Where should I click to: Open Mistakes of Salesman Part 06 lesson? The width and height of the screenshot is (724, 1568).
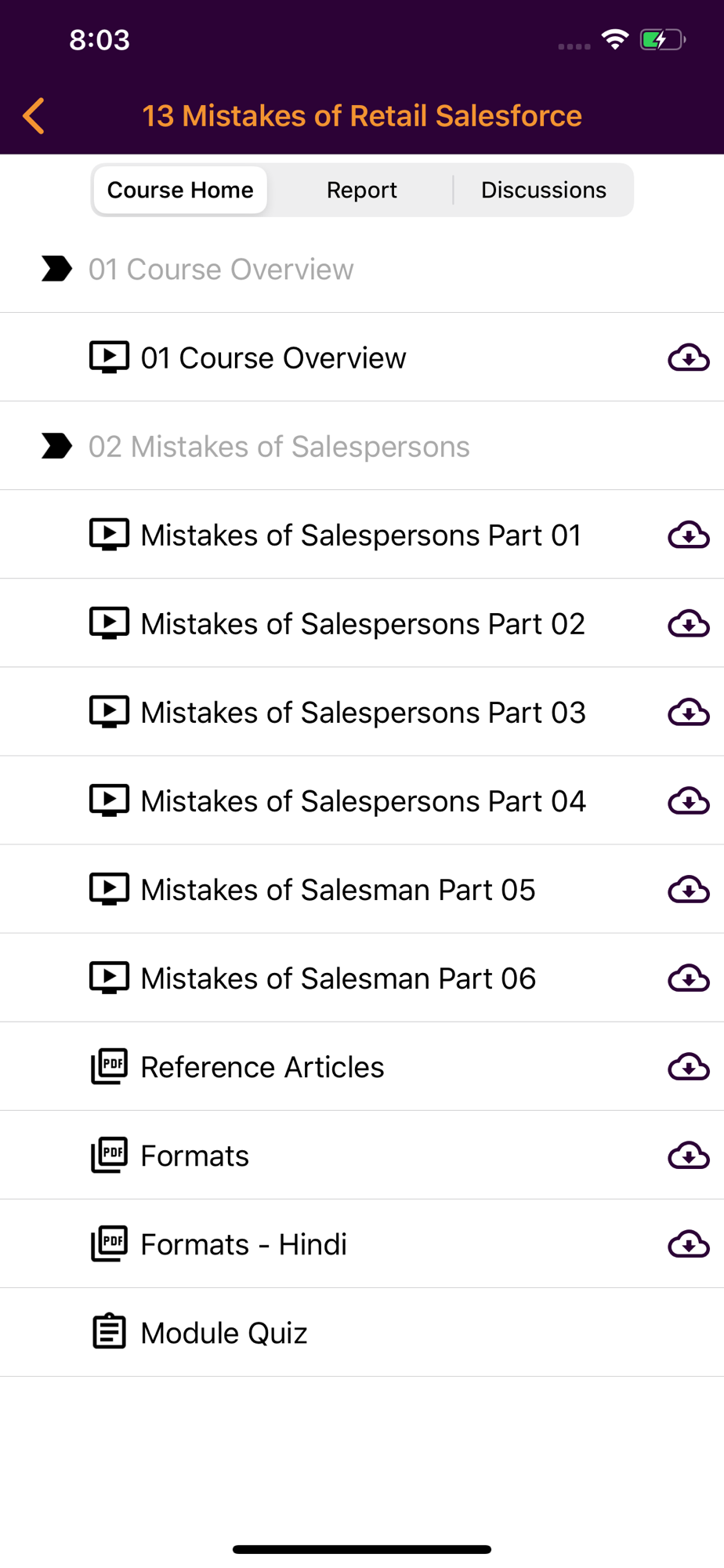(x=362, y=978)
